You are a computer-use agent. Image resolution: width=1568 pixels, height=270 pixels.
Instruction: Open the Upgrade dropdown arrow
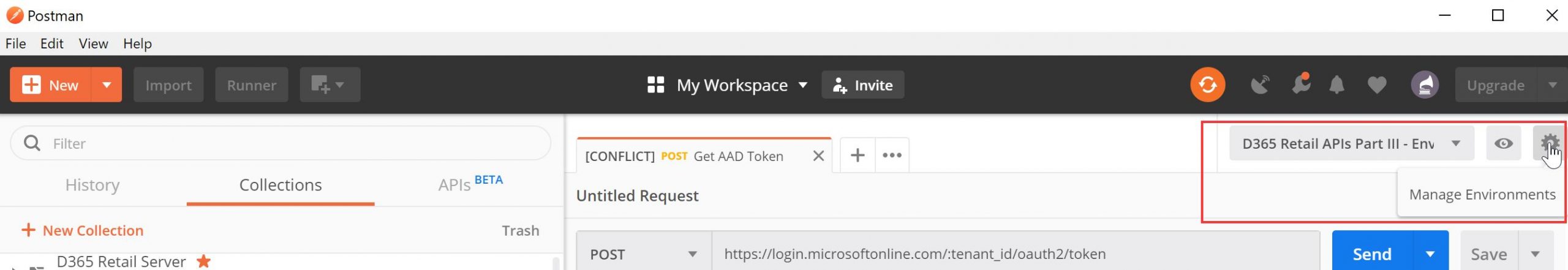pos(1552,84)
